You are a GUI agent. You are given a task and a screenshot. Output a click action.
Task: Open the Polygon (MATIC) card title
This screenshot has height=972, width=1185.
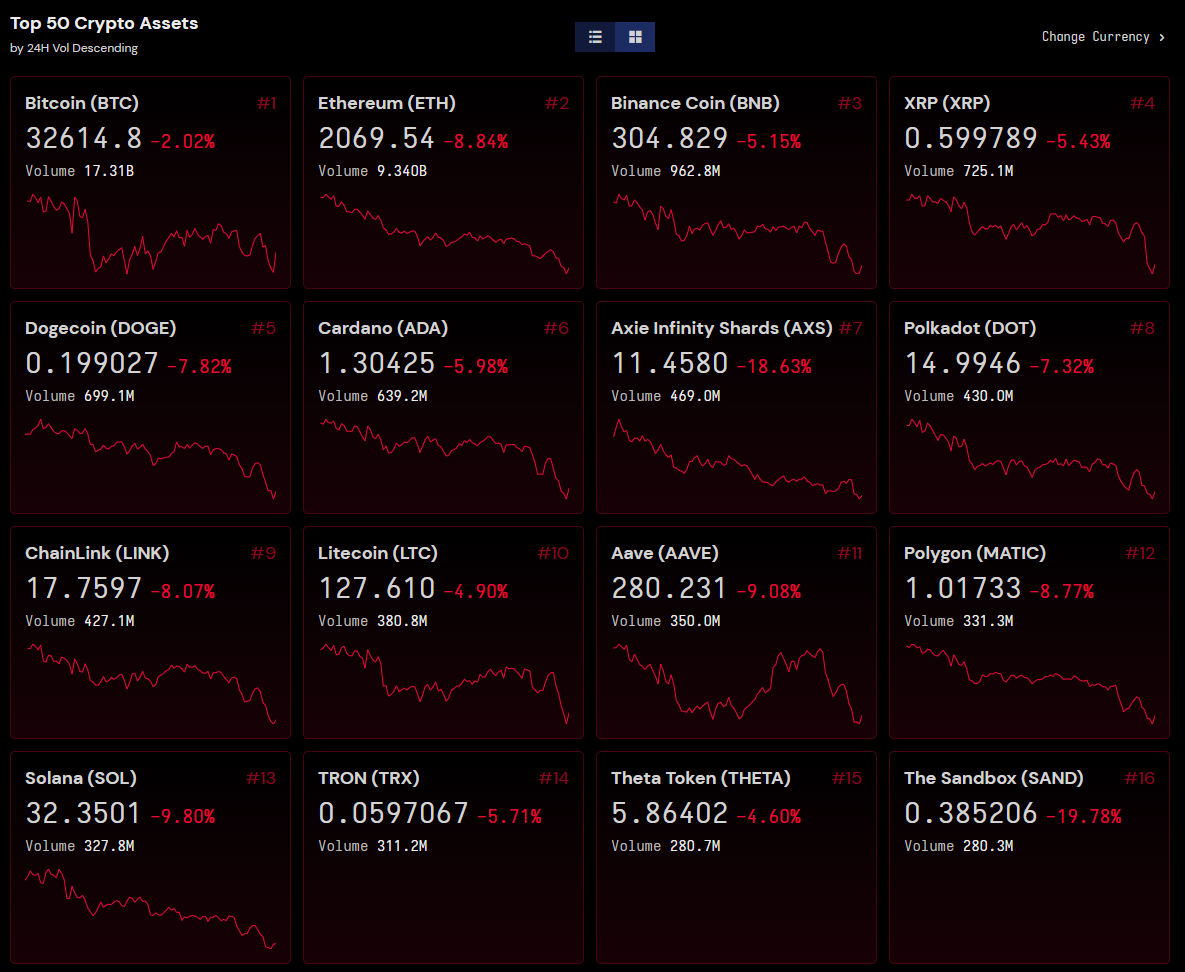click(x=975, y=553)
